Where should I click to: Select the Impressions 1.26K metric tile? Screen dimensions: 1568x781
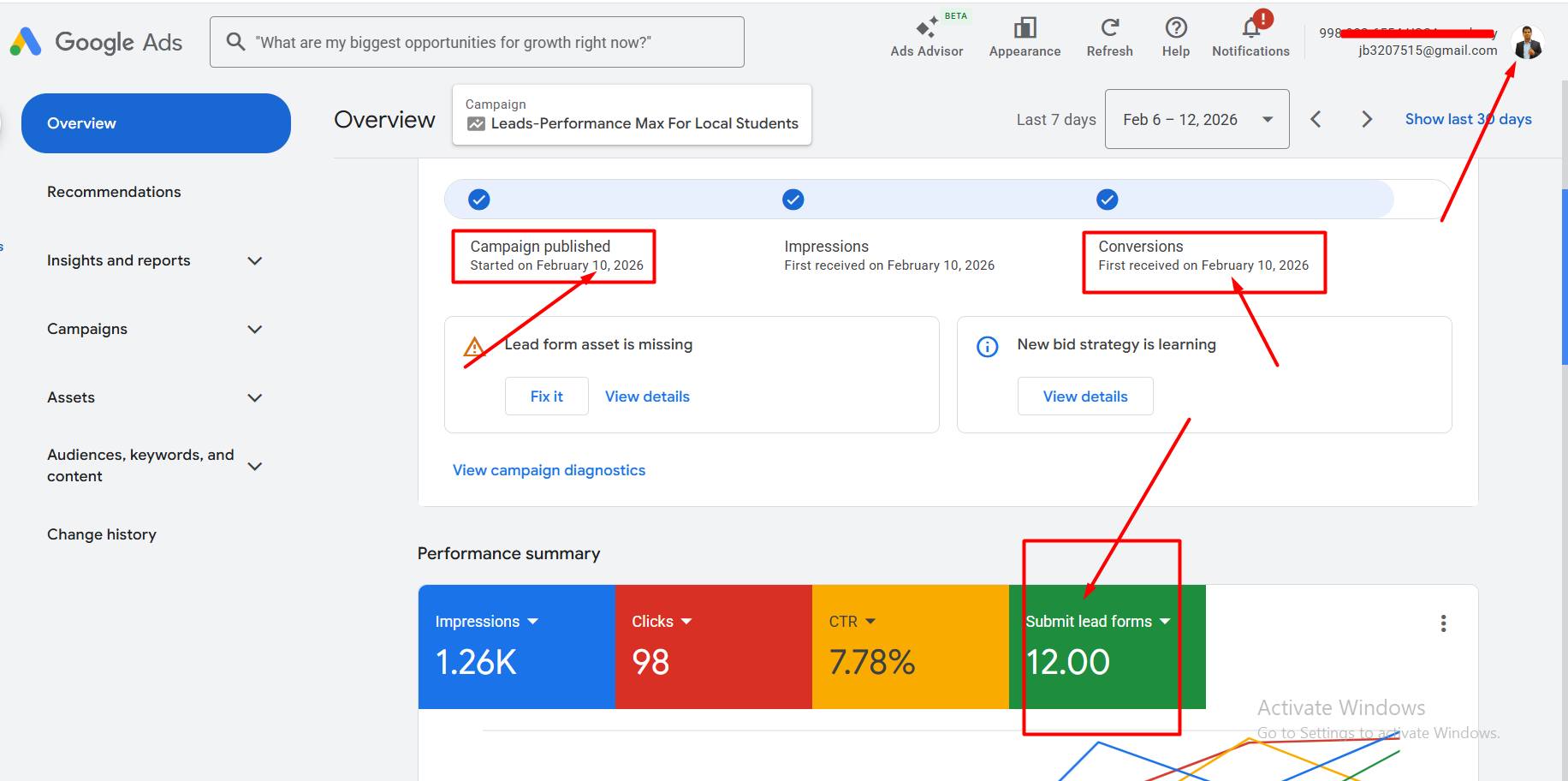[516, 647]
